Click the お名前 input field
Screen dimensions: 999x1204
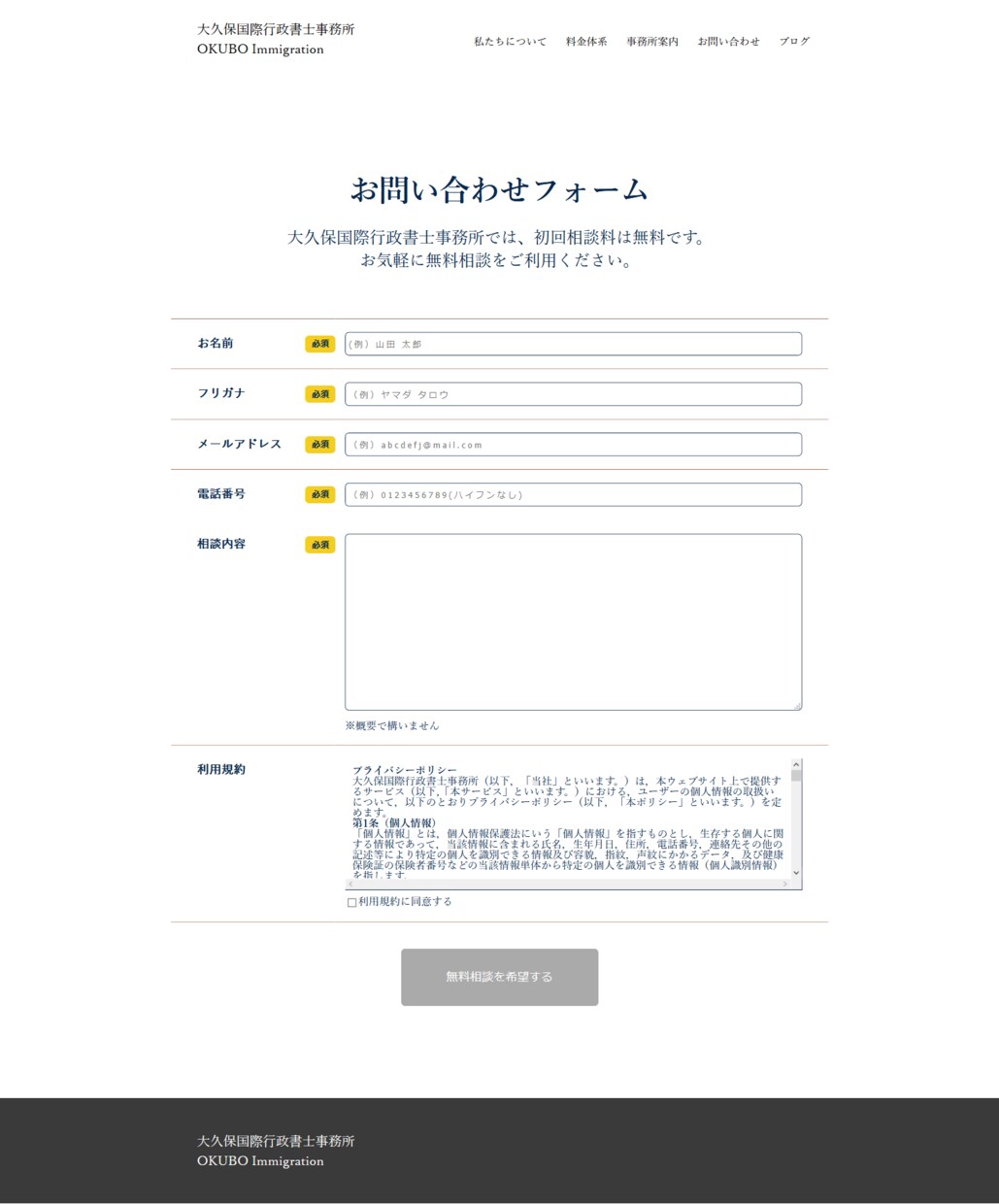573,344
